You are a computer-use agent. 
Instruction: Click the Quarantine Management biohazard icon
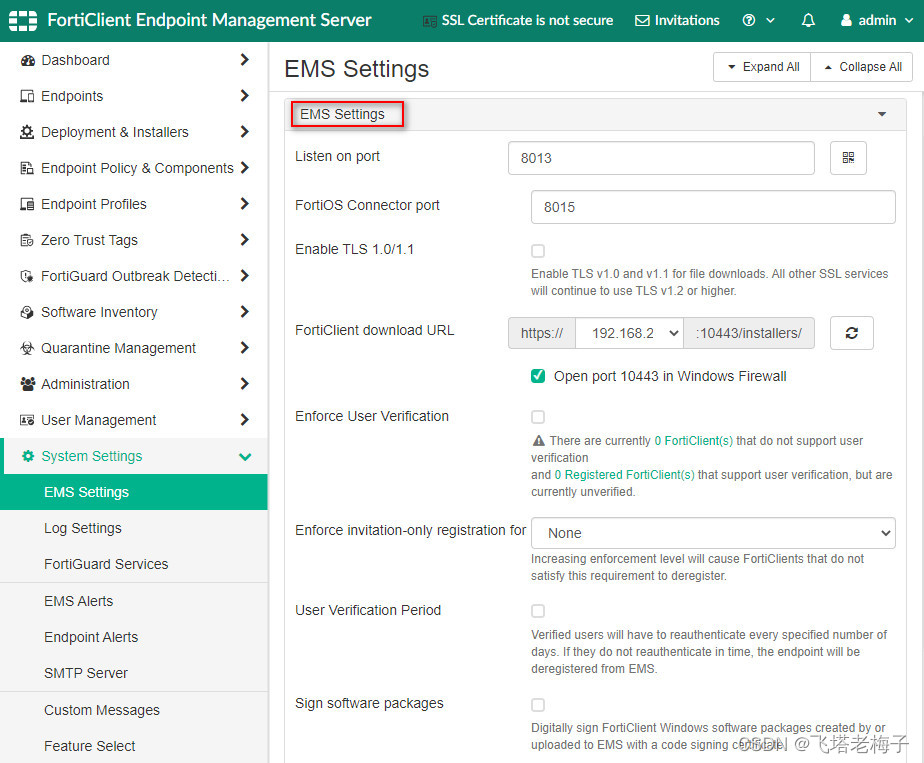click(x=27, y=348)
